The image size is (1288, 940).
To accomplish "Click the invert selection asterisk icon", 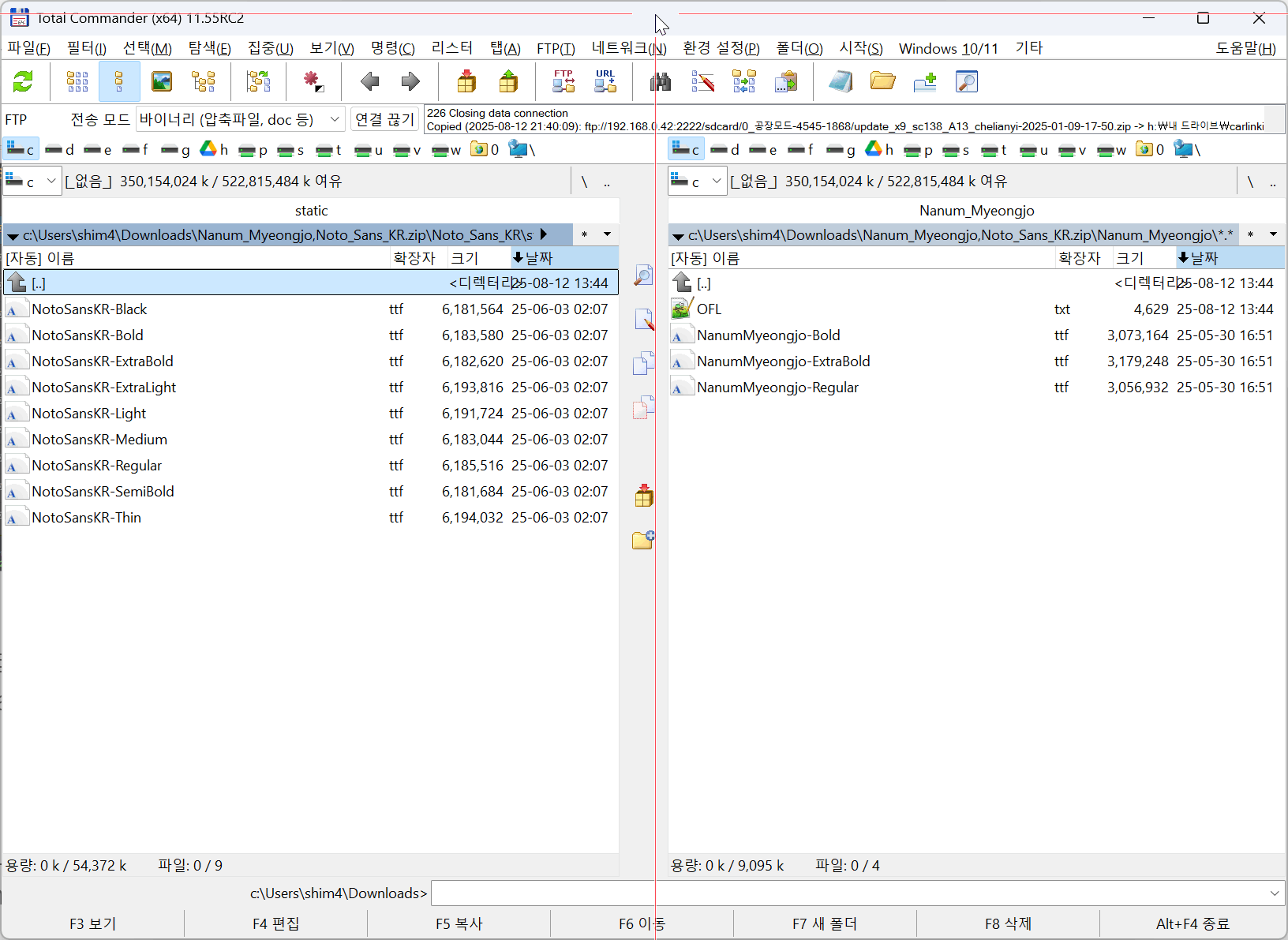I will [x=313, y=81].
